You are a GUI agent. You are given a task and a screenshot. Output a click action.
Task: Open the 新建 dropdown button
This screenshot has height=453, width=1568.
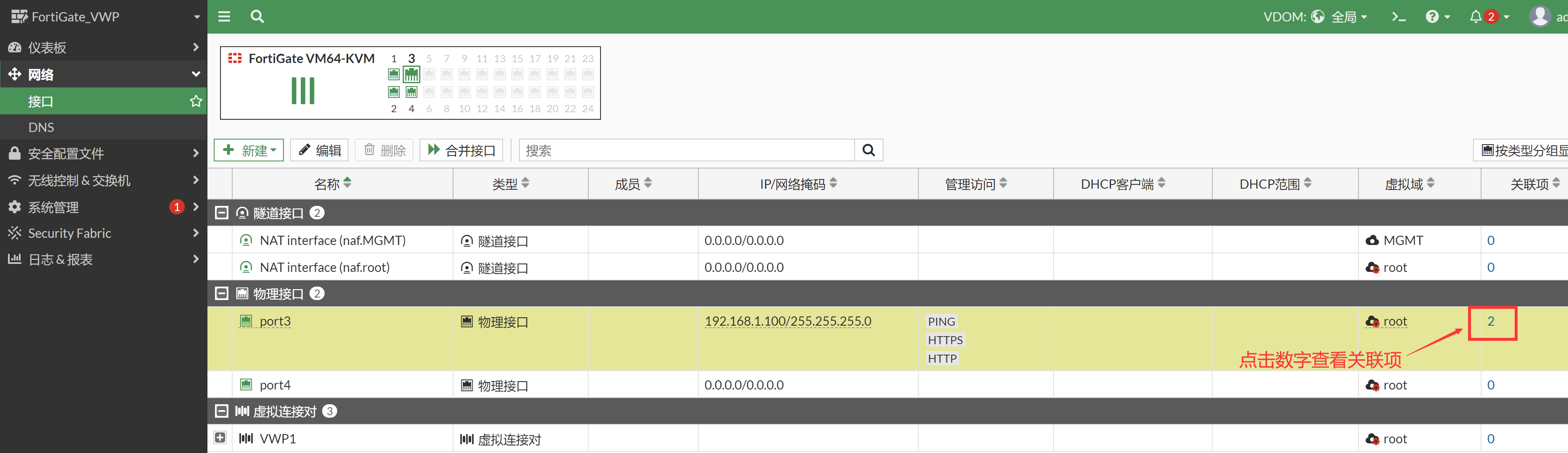pyautogui.click(x=249, y=150)
